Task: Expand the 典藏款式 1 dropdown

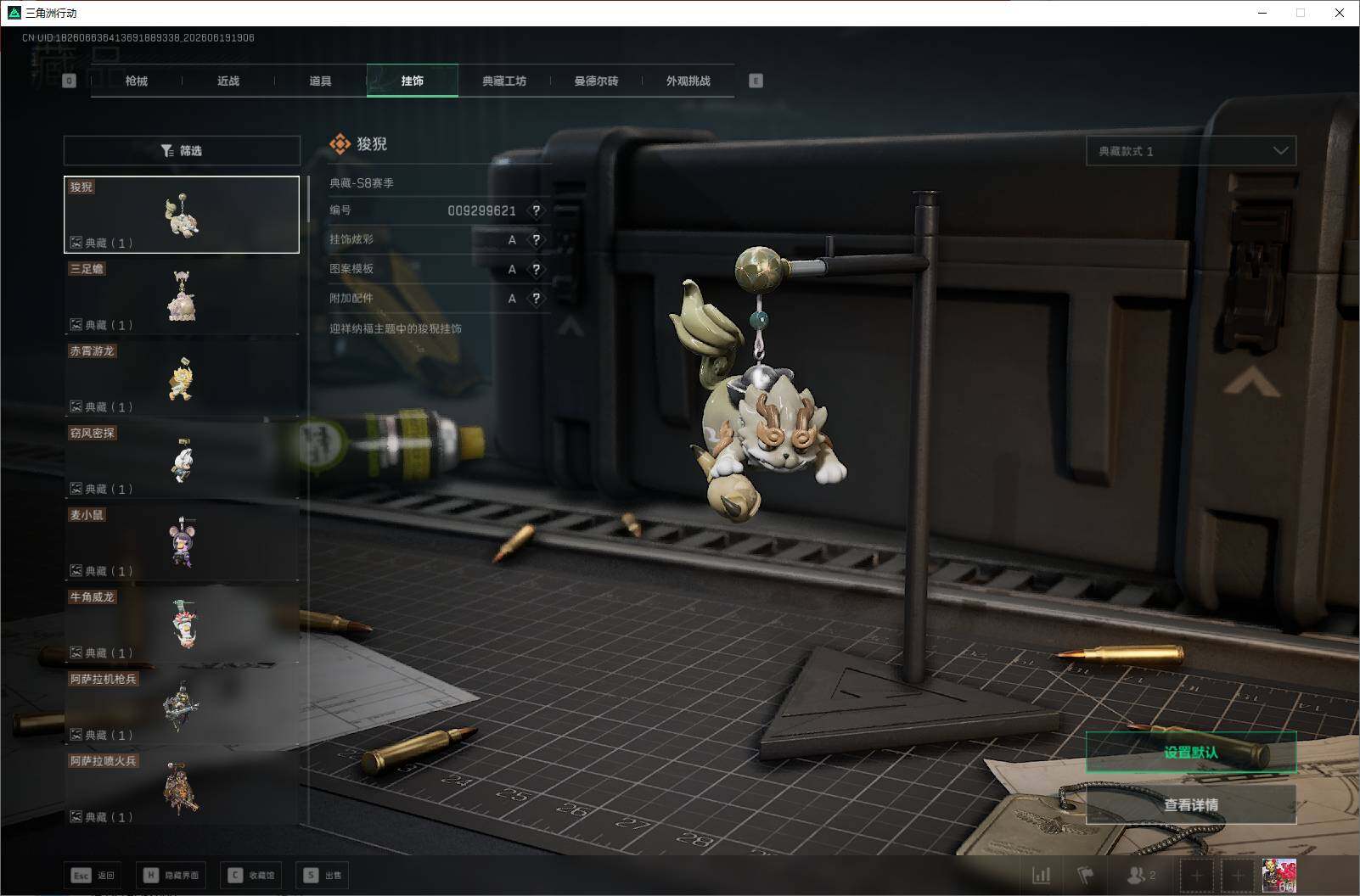Action: coord(1191,151)
